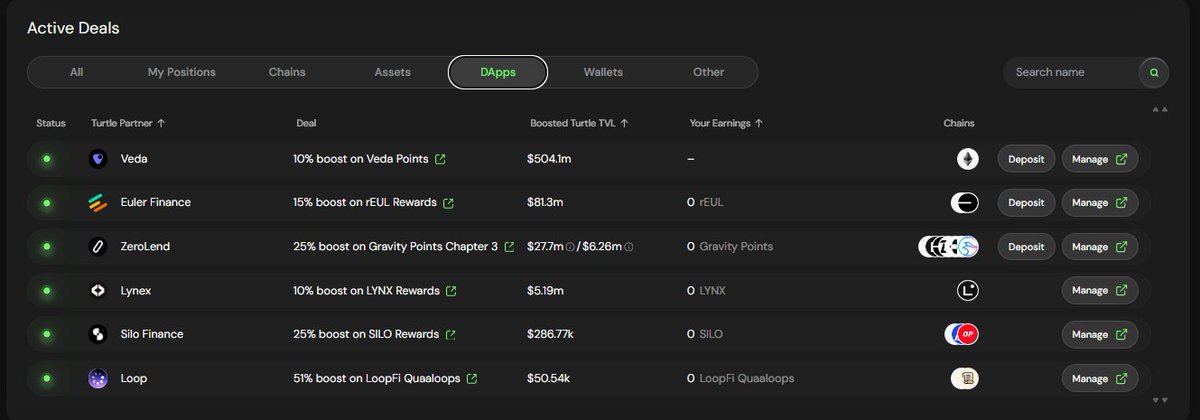Screen dimensions: 1200x420
Task: Switch to the All tab
Action: click(77, 72)
